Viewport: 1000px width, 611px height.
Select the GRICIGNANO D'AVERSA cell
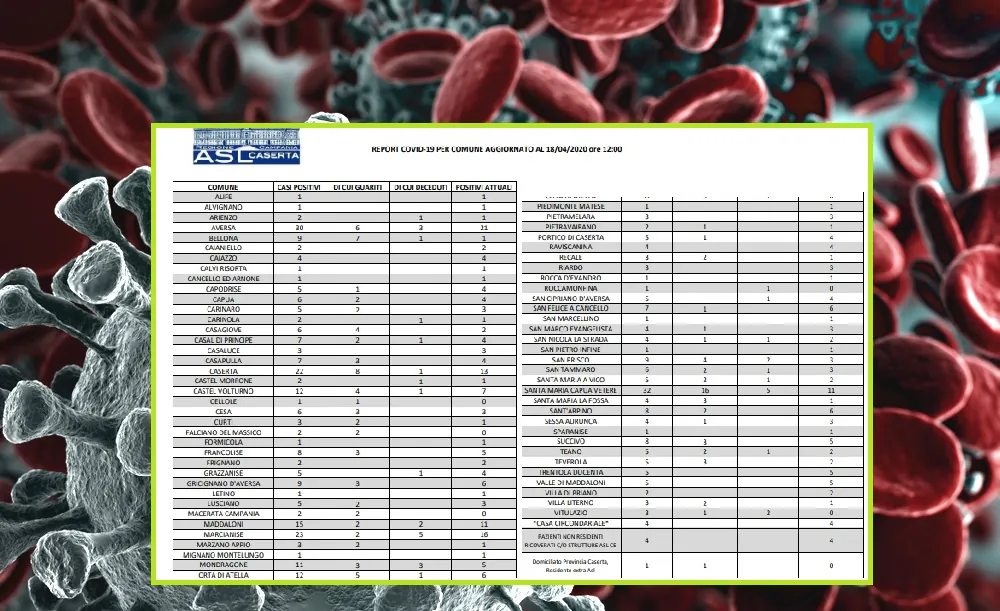[x=223, y=483]
